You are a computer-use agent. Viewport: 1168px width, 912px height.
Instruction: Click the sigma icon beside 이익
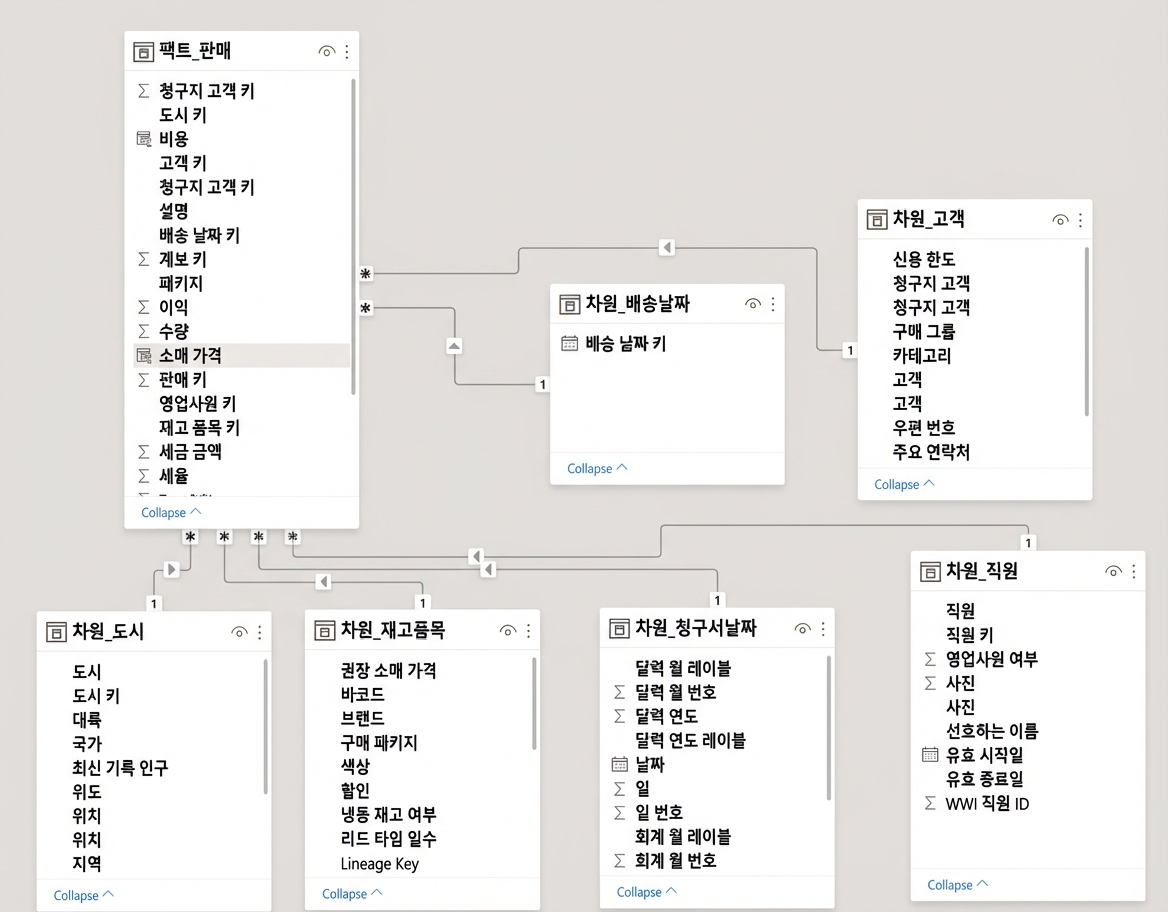click(144, 307)
